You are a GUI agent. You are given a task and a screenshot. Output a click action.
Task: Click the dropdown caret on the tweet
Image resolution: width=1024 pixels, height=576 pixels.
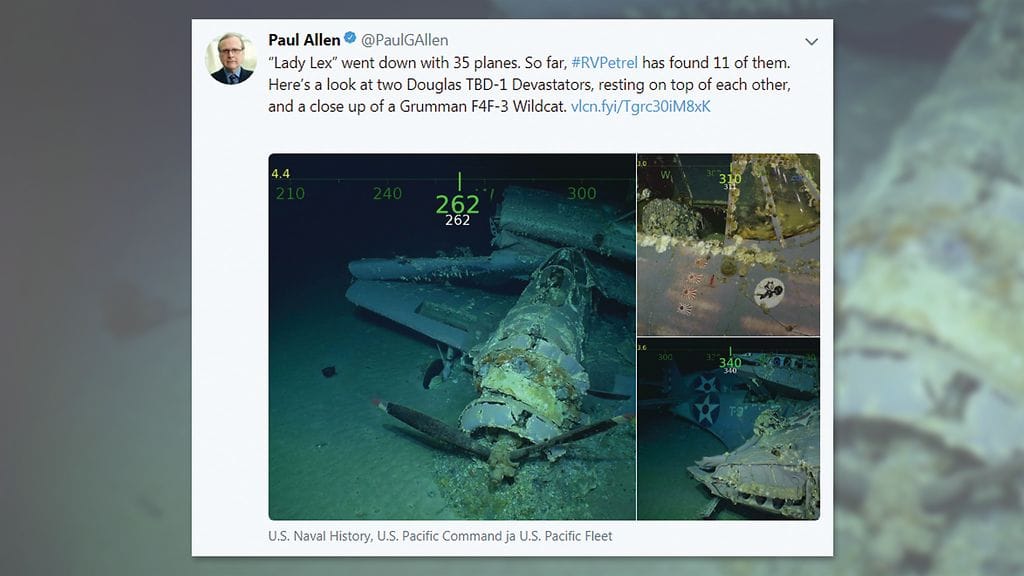tap(812, 43)
